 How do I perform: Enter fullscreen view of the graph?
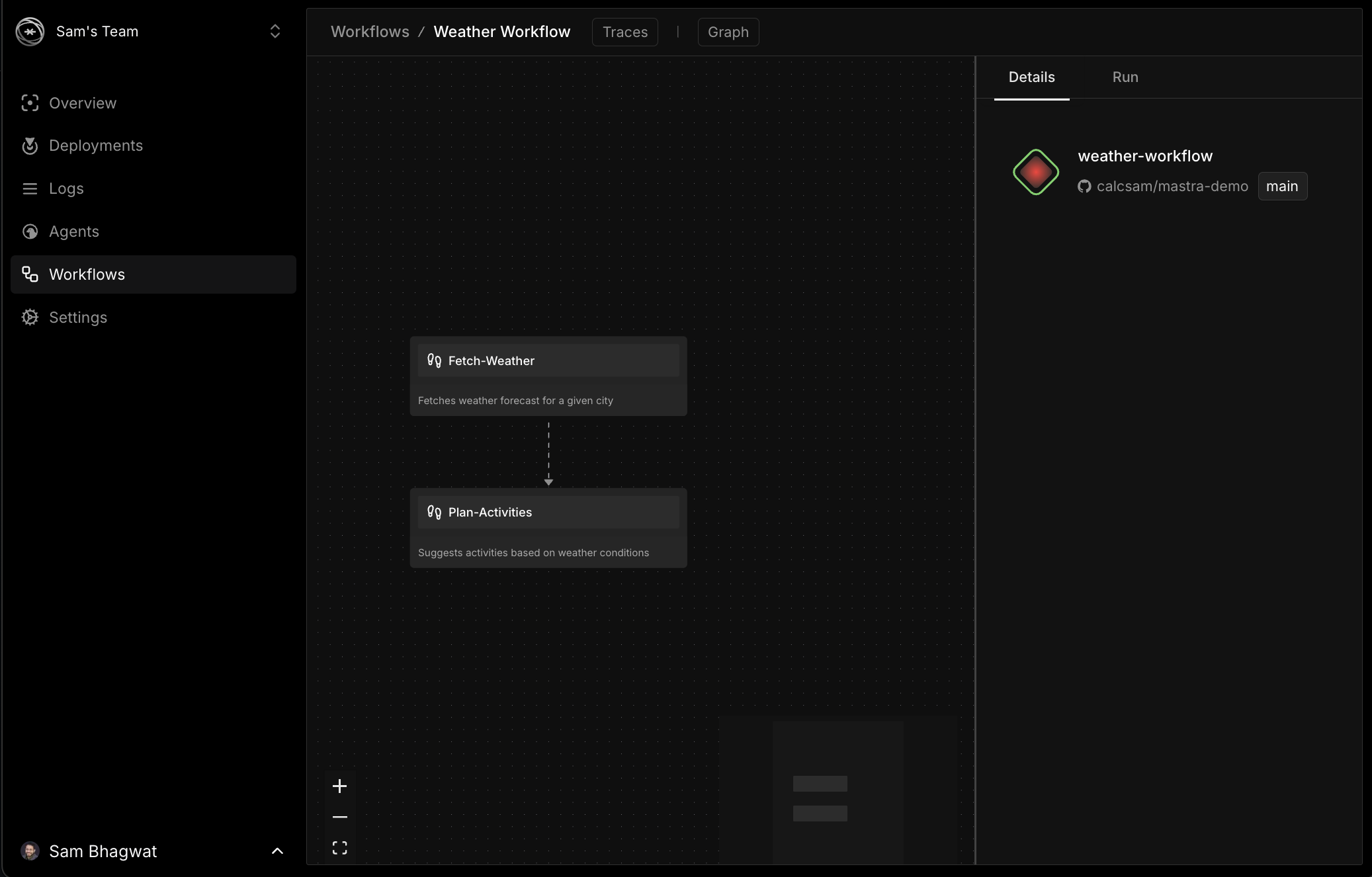click(339, 847)
